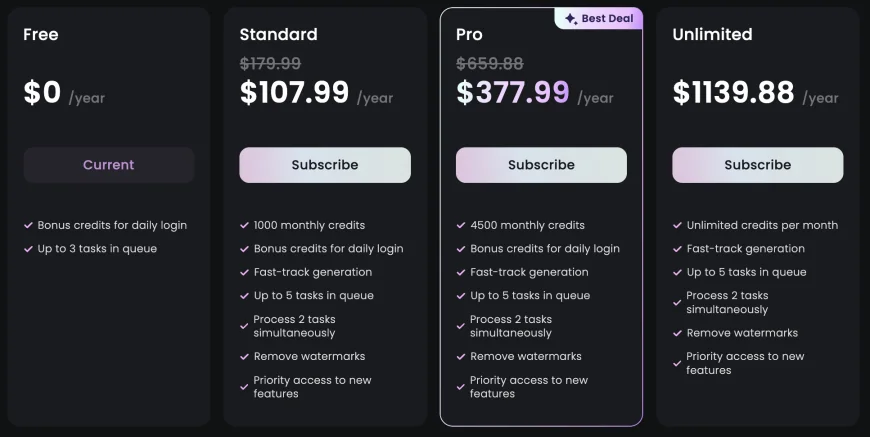Viewport: 870px width, 437px height.
Task: Click the checkmark by Up to 3 tasks in queue
Action: (x=28, y=249)
